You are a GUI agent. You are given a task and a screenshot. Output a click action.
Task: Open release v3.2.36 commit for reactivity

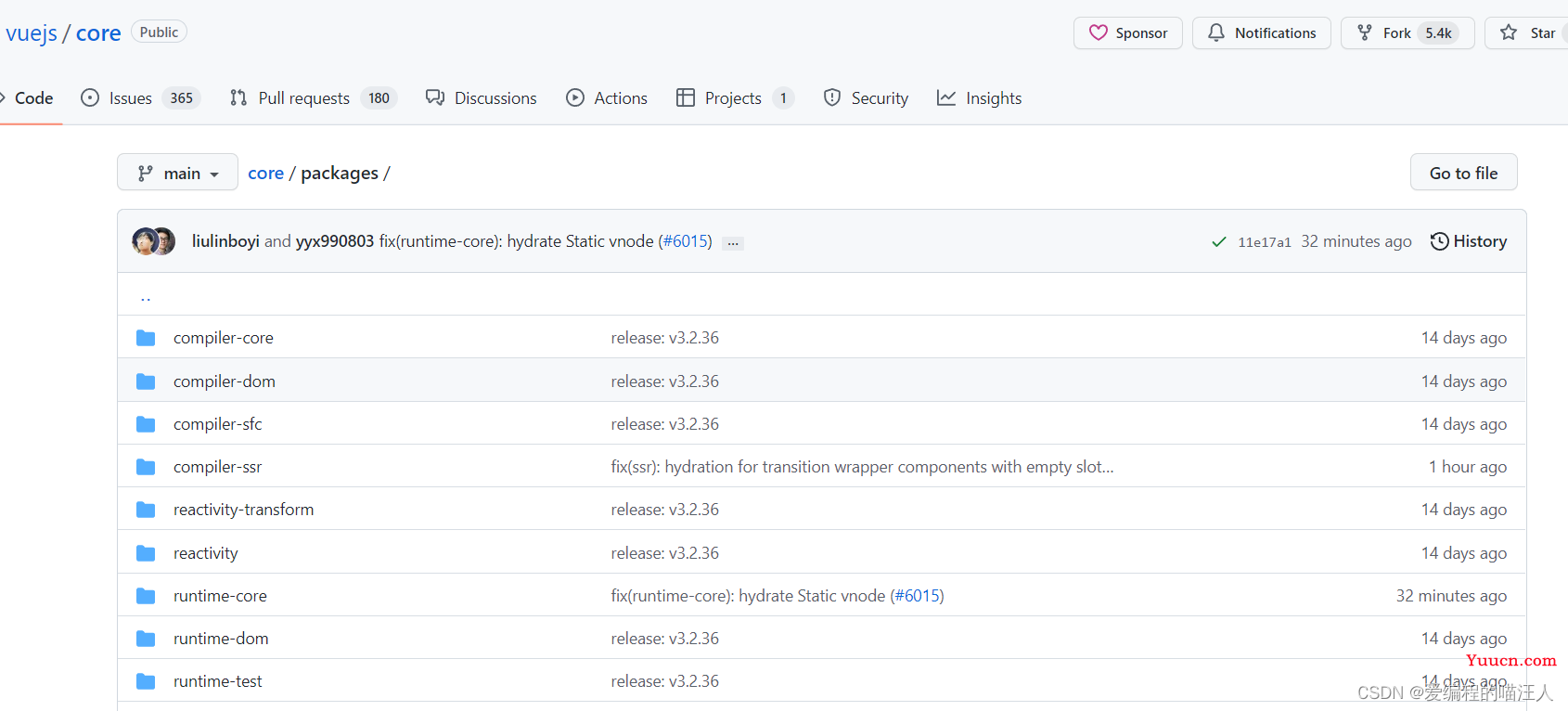pyautogui.click(x=665, y=553)
